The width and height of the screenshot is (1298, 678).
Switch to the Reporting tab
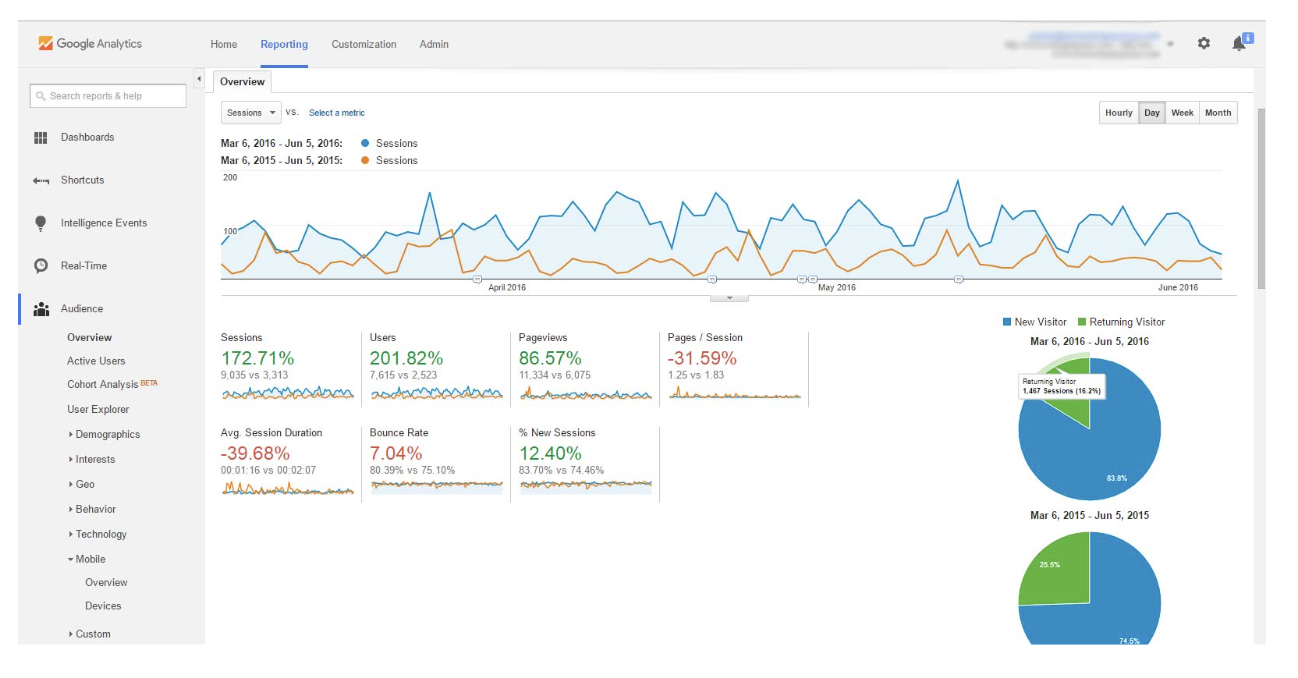(284, 44)
